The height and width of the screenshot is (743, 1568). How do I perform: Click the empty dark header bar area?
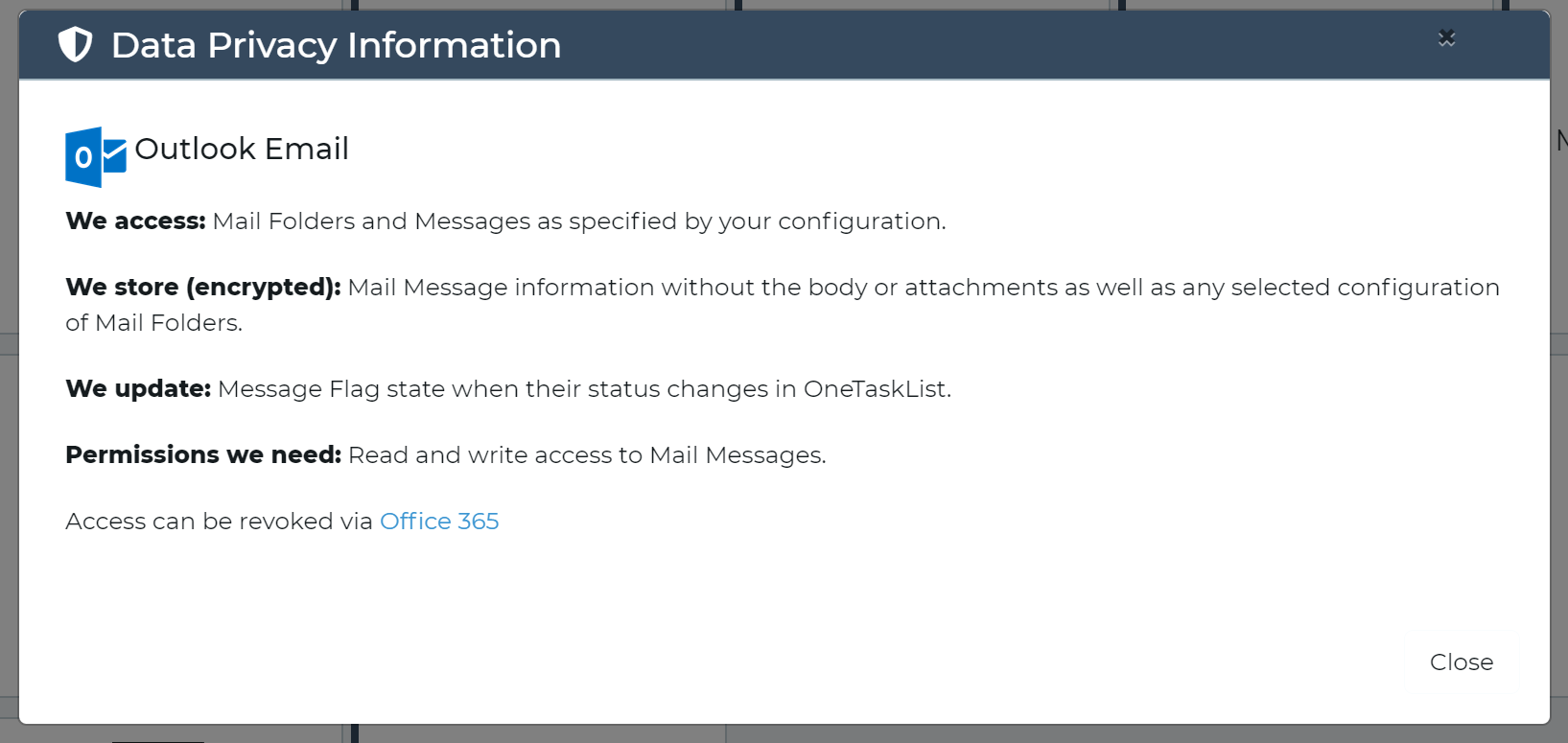click(x=997, y=45)
